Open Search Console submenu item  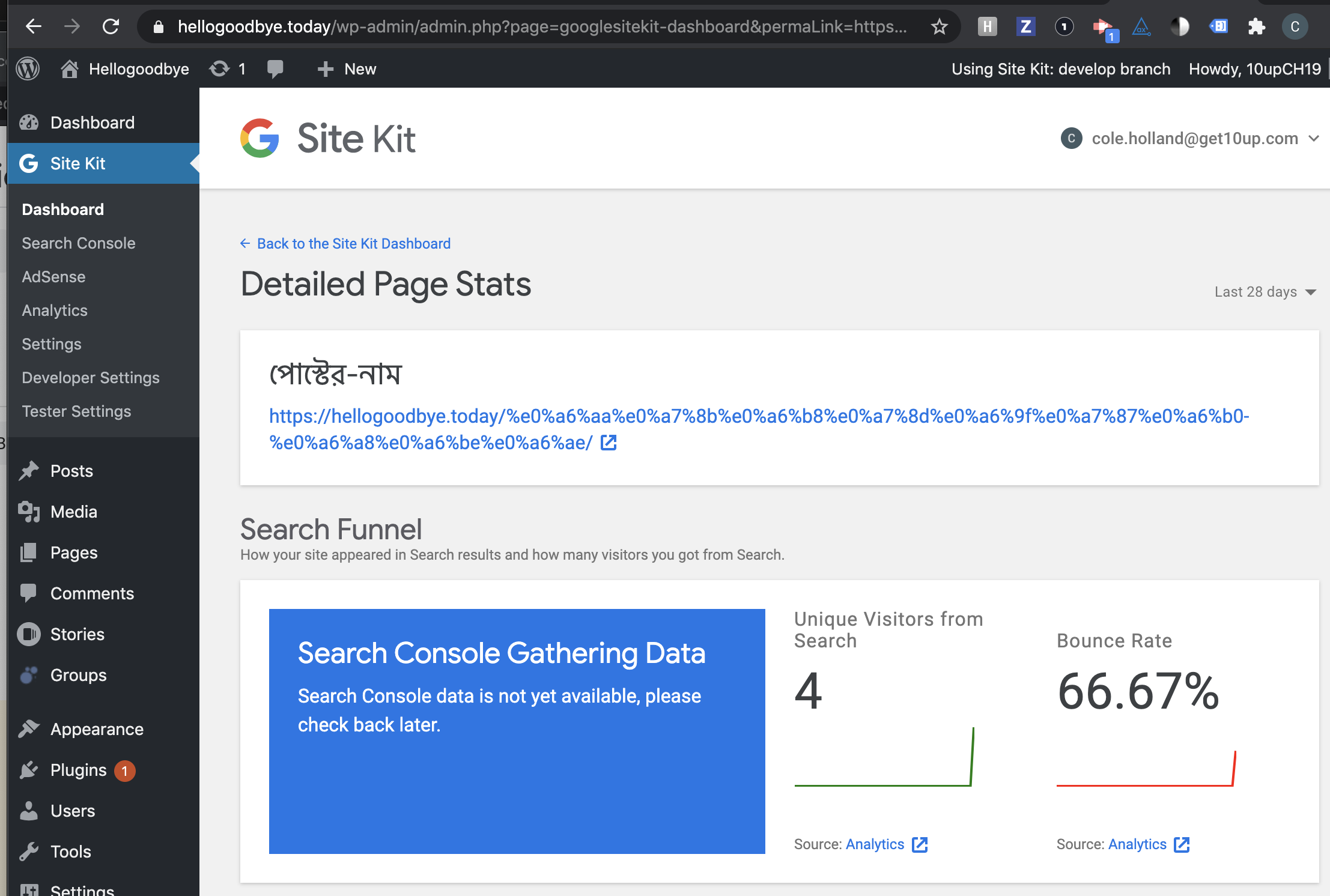point(79,243)
